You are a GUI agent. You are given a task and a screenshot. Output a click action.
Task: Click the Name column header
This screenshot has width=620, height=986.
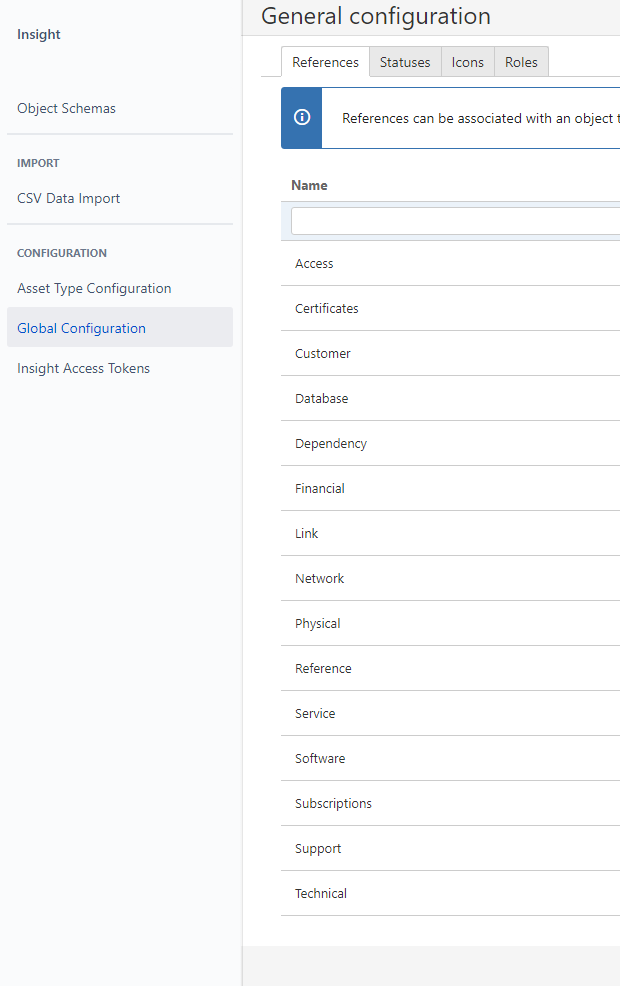tap(309, 185)
